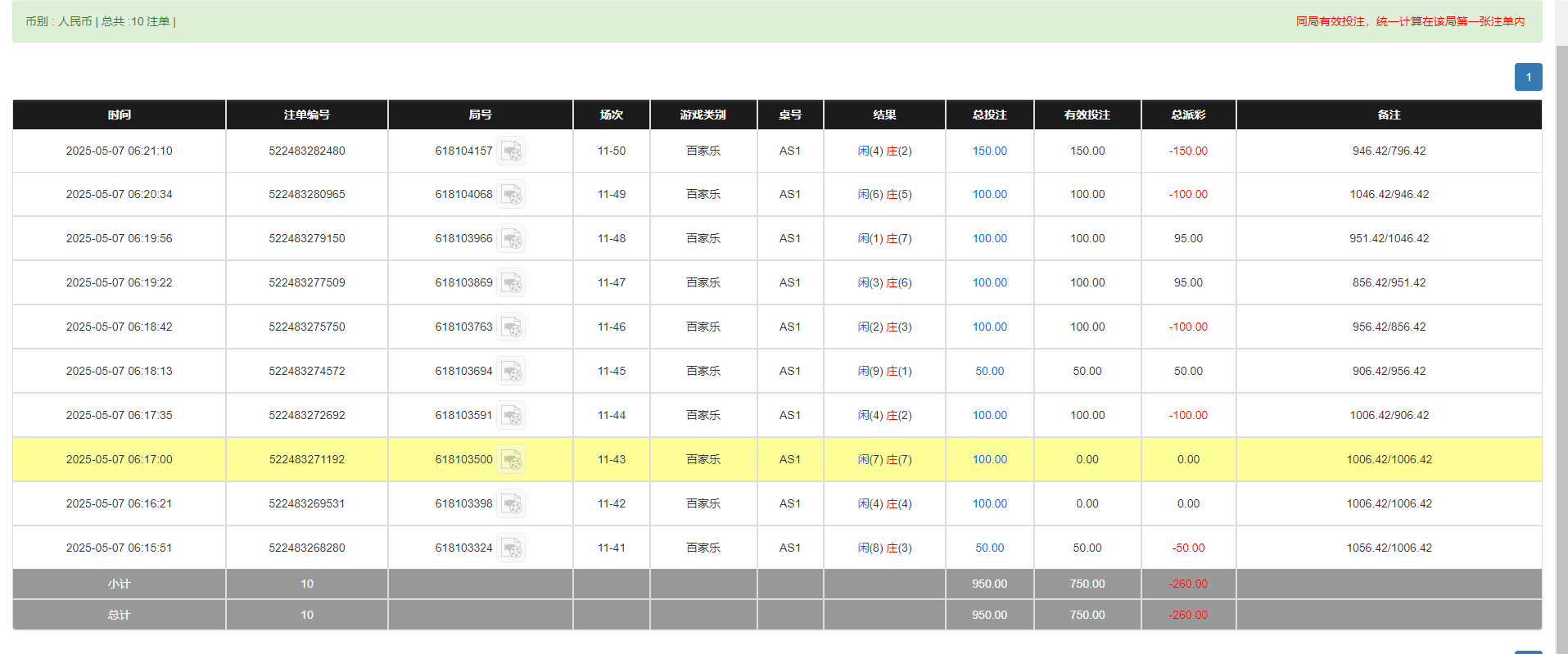Screen dimensions: 1568x654
Task: Click replay icon beside round 618103324
Action: (511, 548)
